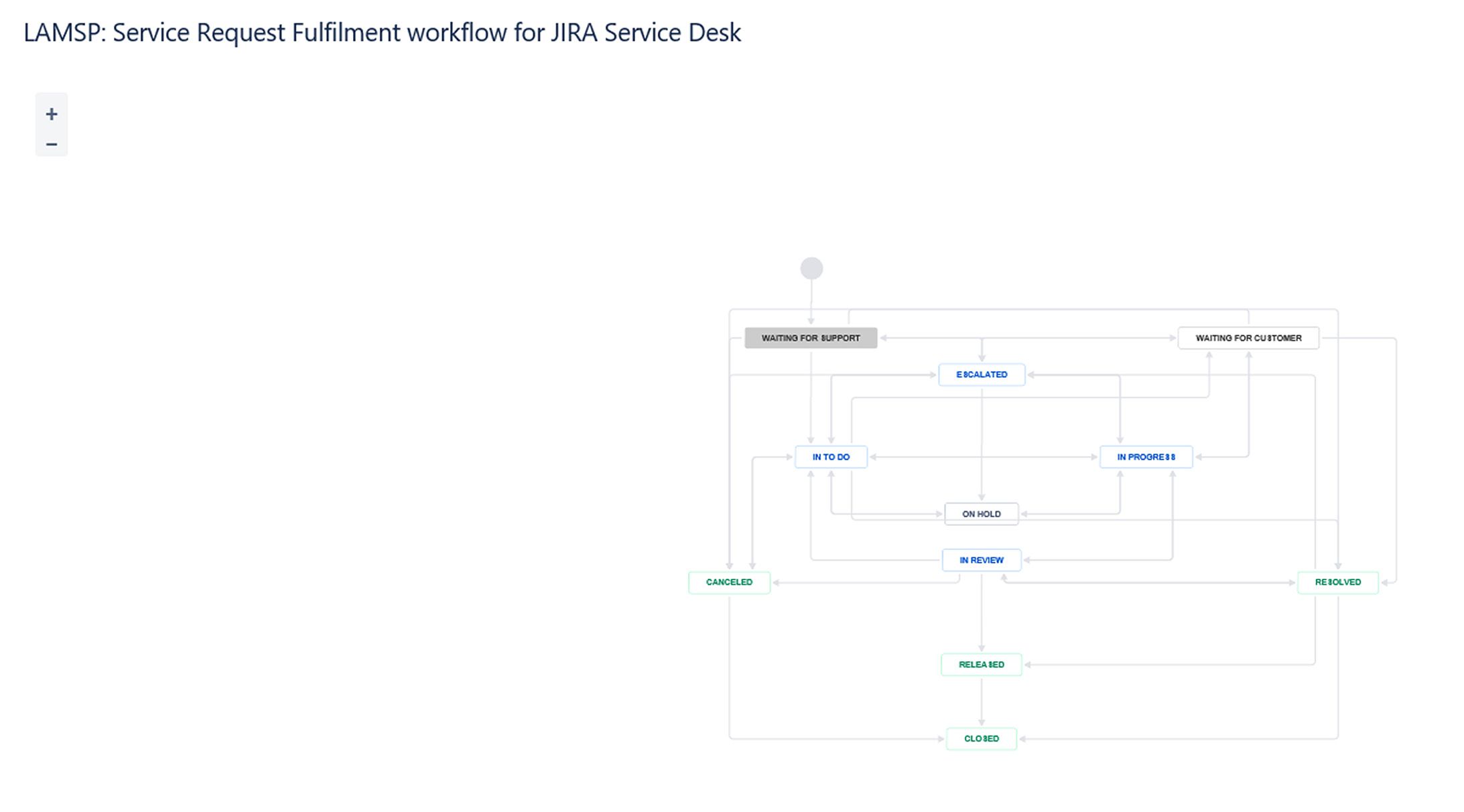The width and height of the screenshot is (1464, 812).
Task: Click the In To Do status node
Action: click(x=831, y=457)
